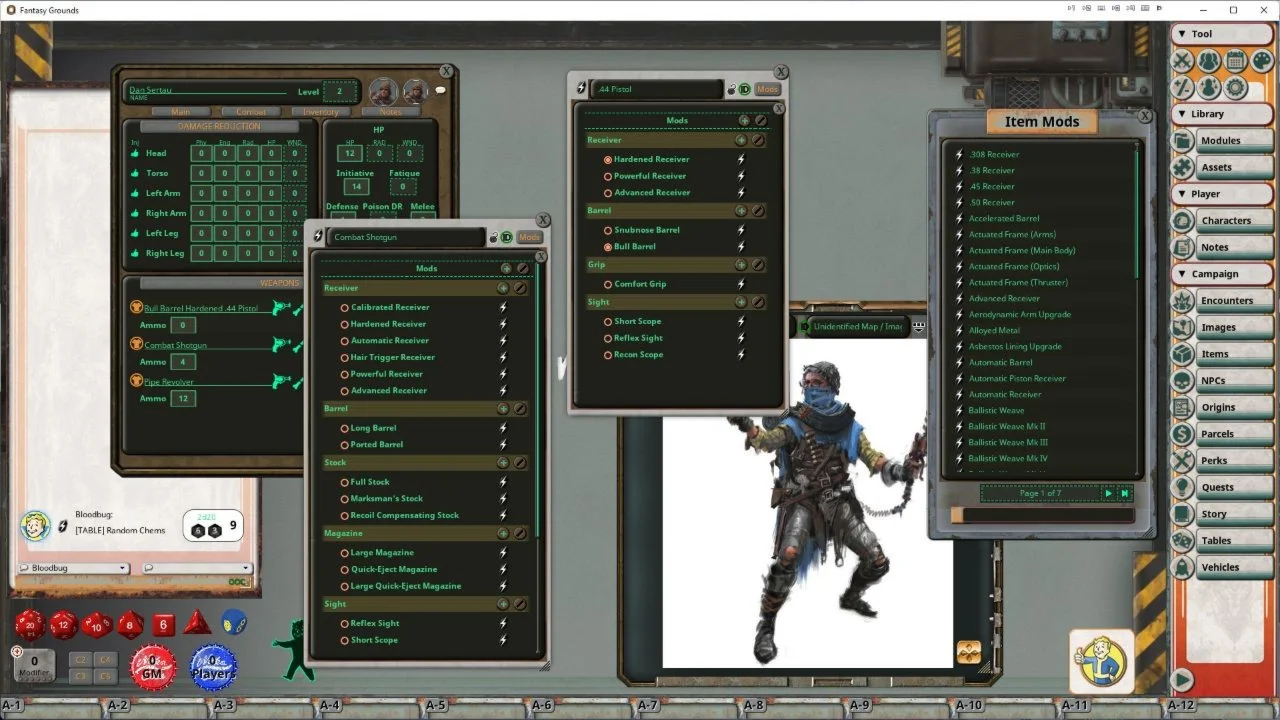Click the Mods tab on Combat Shotgun window
The height and width of the screenshot is (720, 1280).
[530, 237]
